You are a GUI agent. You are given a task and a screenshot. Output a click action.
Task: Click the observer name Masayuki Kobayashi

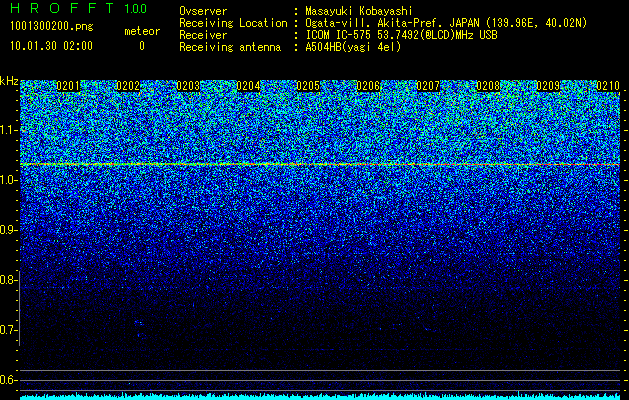(359, 11)
